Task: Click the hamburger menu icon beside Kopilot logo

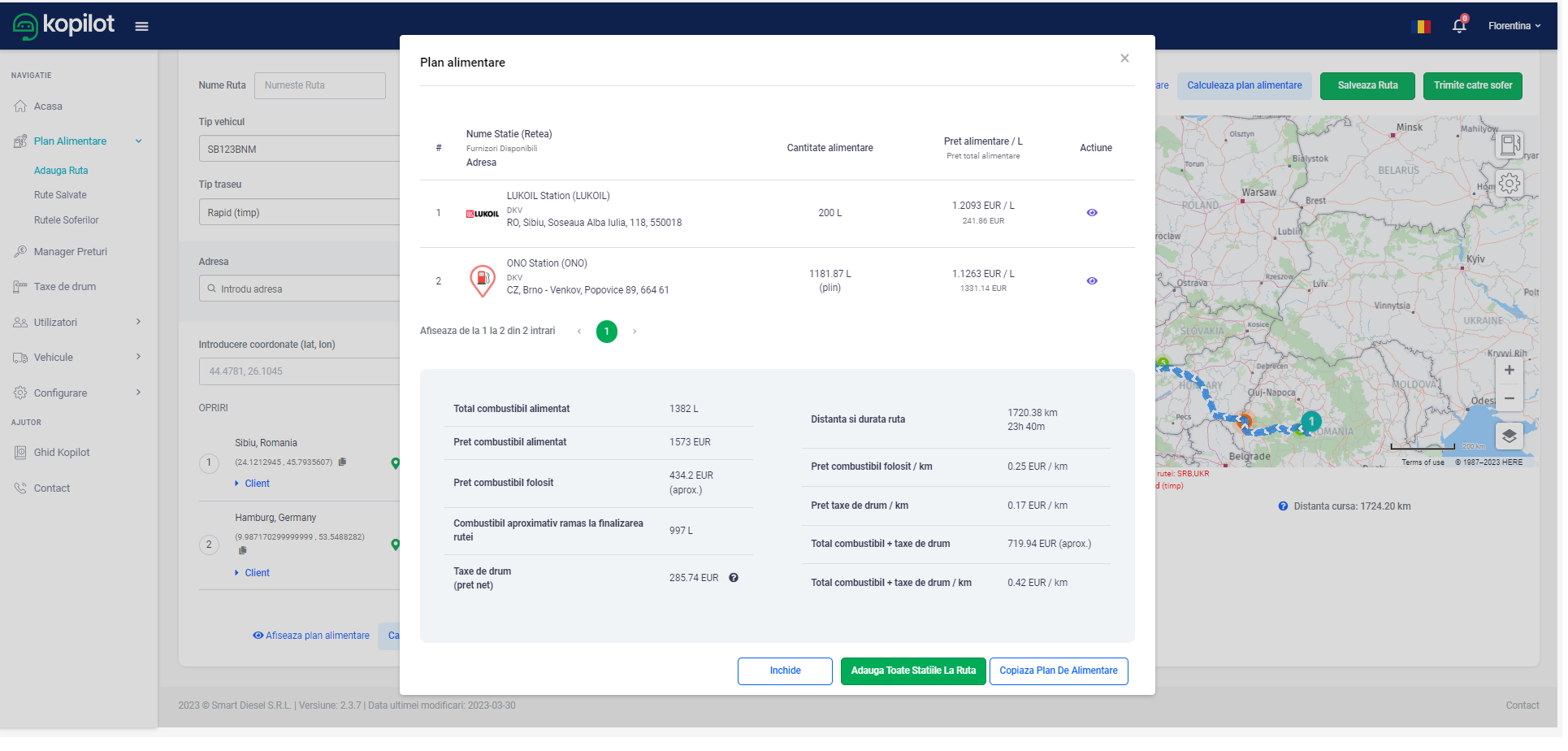Action: click(141, 26)
